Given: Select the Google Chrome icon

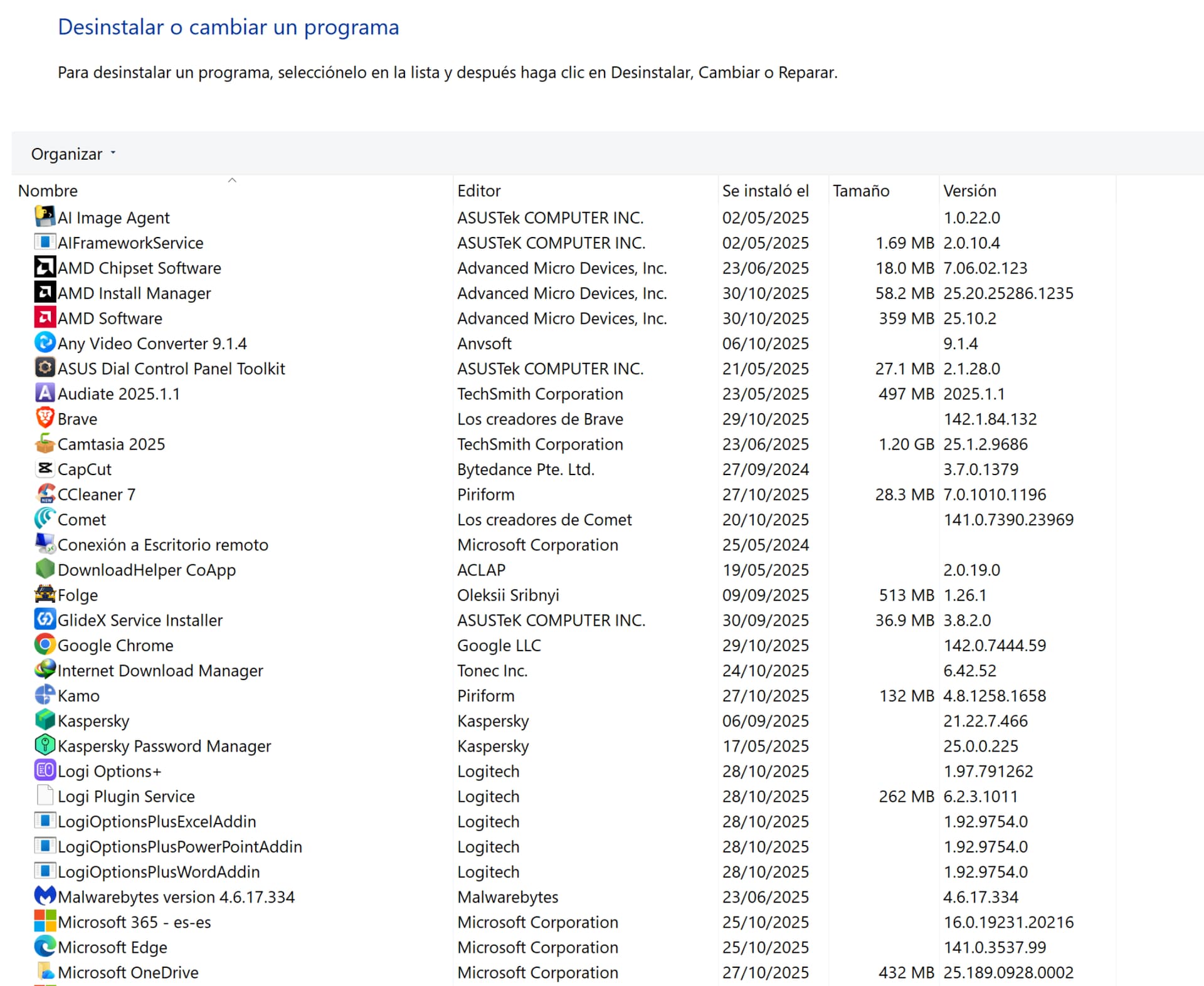Looking at the screenshot, I should tap(45, 644).
